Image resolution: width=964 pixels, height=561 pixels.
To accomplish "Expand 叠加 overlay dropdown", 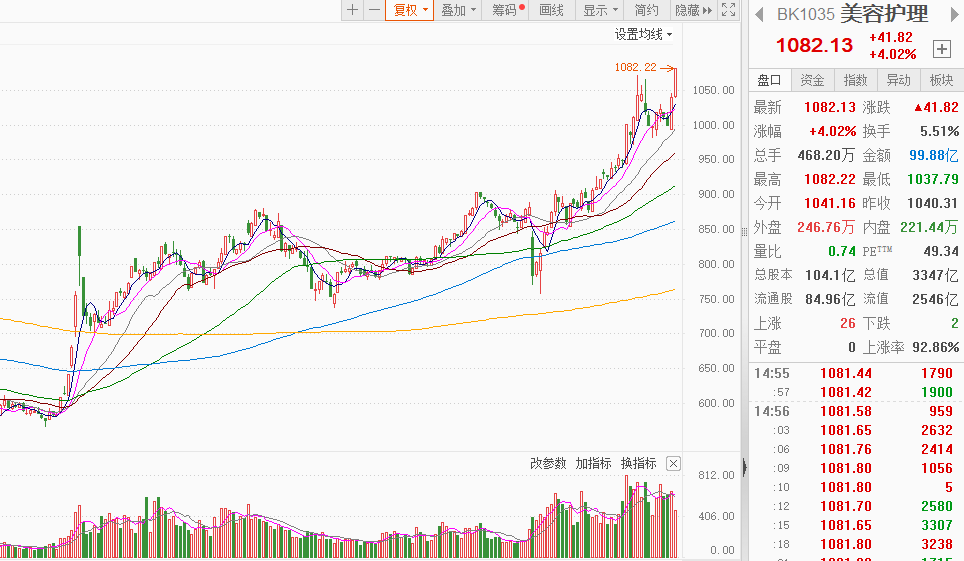I will pyautogui.click(x=458, y=10).
